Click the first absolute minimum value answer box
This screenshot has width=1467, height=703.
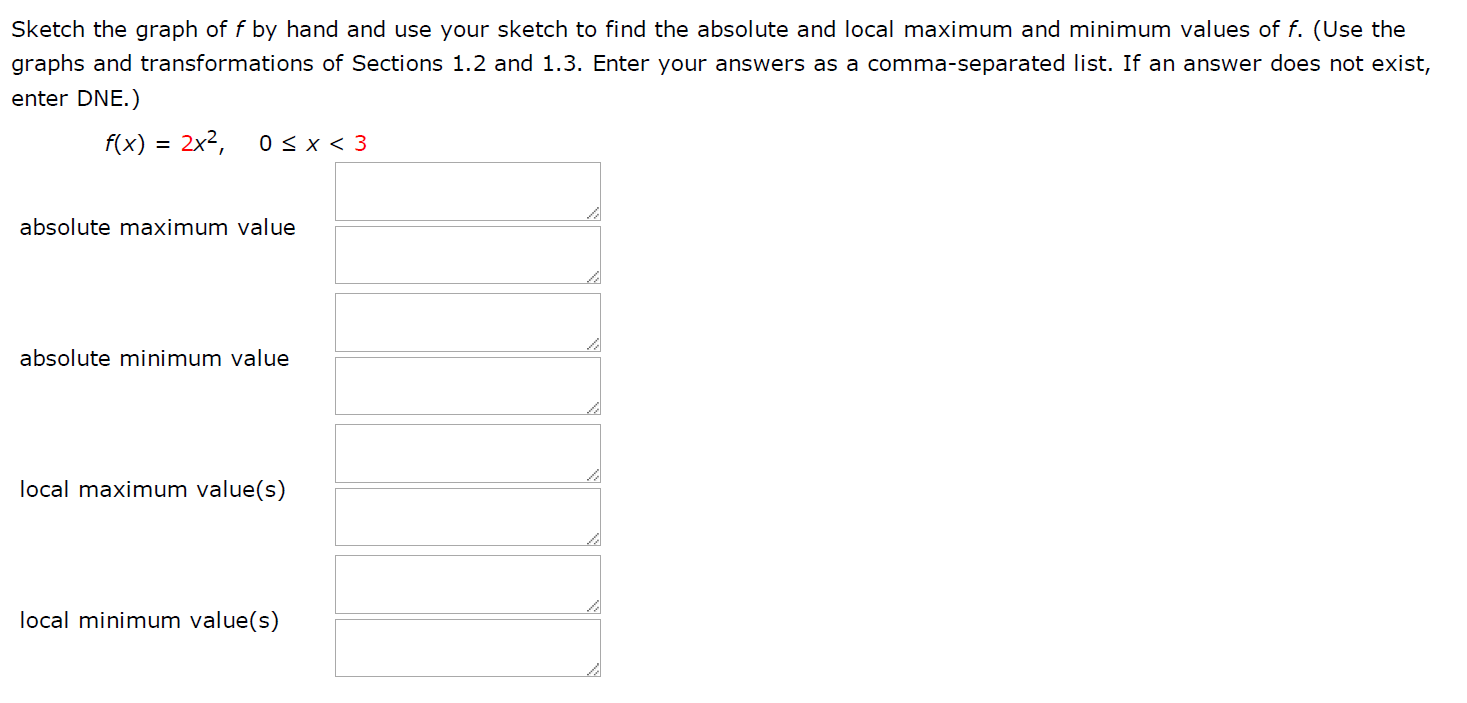467,321
